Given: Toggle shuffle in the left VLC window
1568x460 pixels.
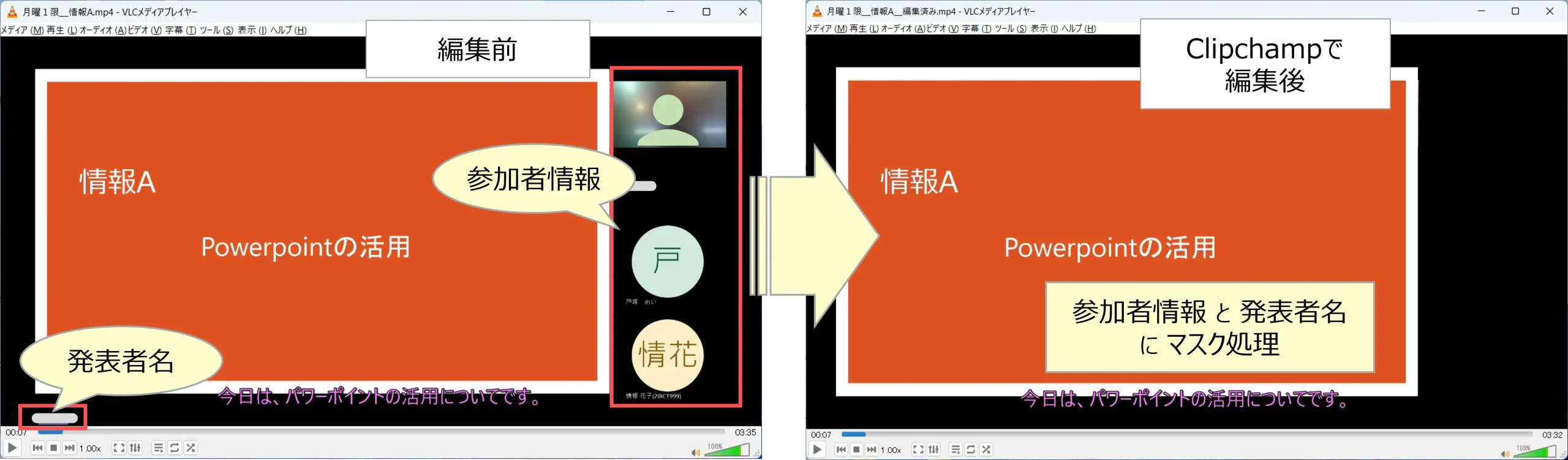Looking at the screenshot, I should pos(191,448).
